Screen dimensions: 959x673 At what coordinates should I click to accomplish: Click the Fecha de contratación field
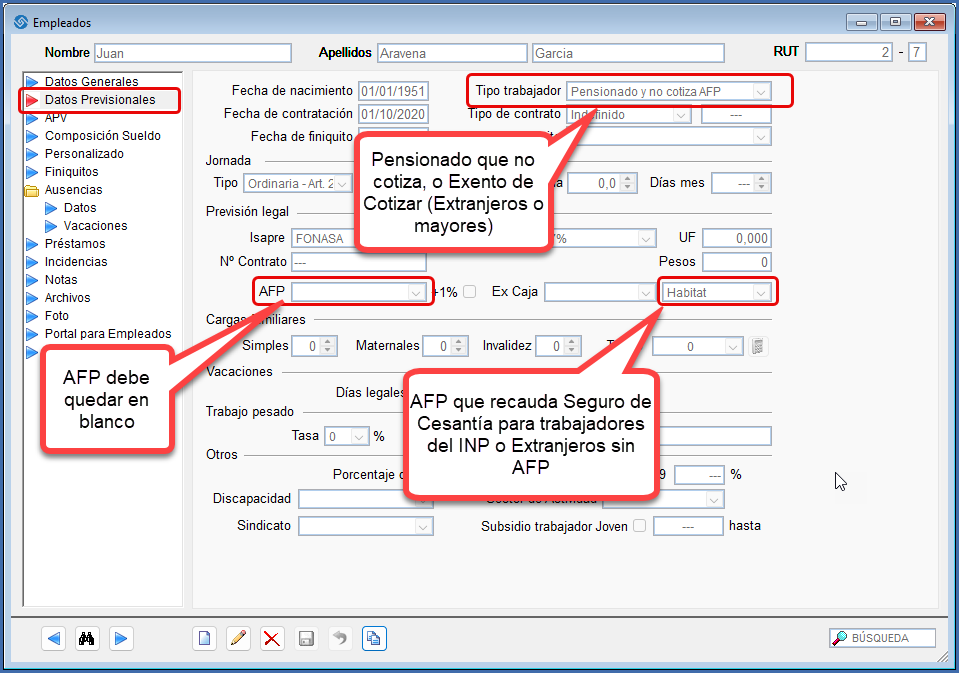pos(393,114)
